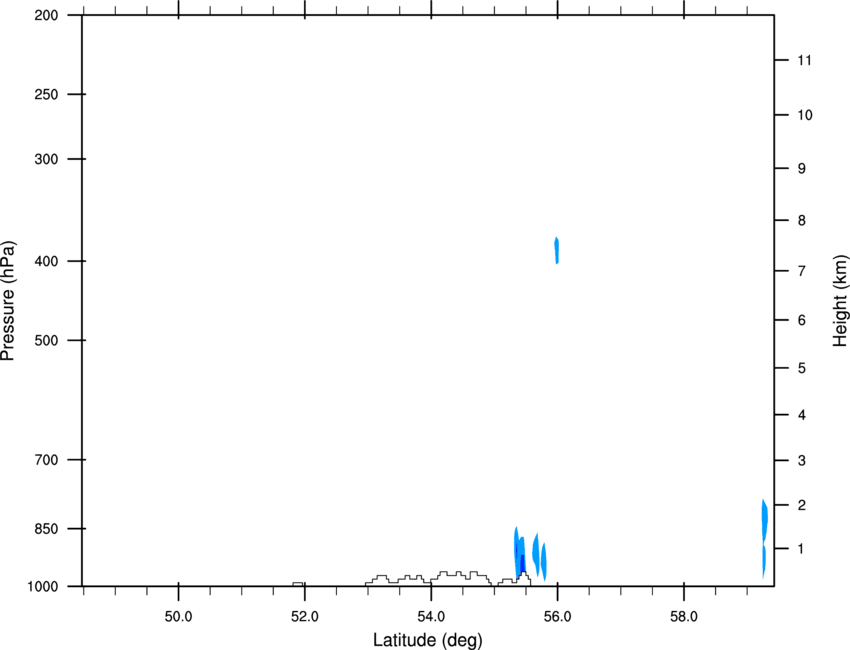850x650 pixels.
Task: Click the 54.0 latitude tick label
Action: [431, 617]
